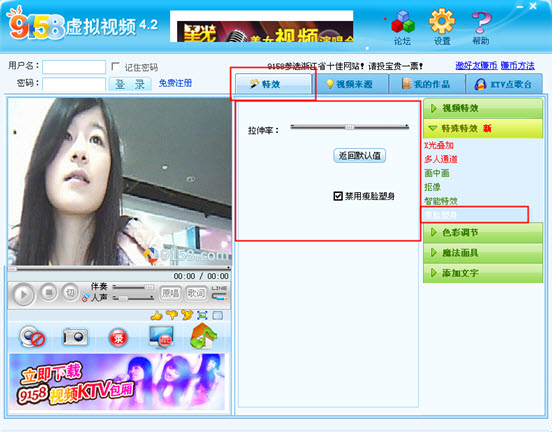Screen dimensions: 552x435
Task: Click the play button under the video
Action: pos(23,295)
